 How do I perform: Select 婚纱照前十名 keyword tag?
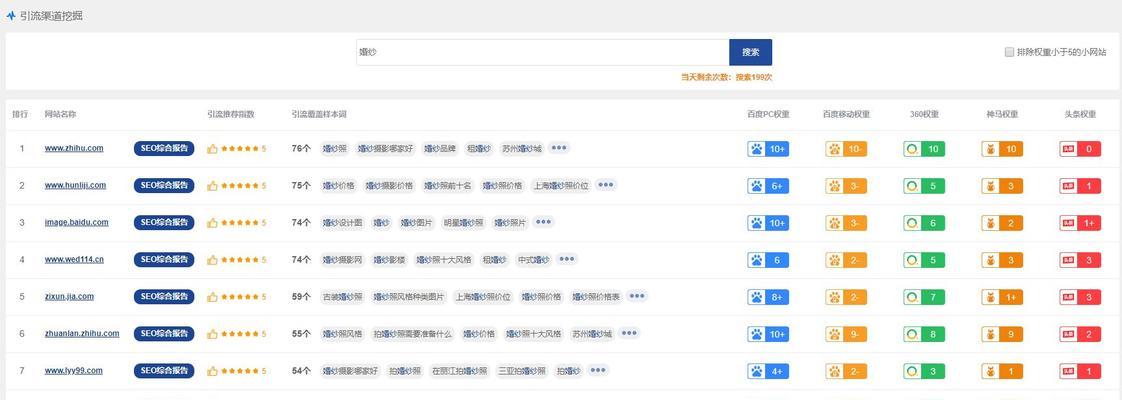[447, 186]
